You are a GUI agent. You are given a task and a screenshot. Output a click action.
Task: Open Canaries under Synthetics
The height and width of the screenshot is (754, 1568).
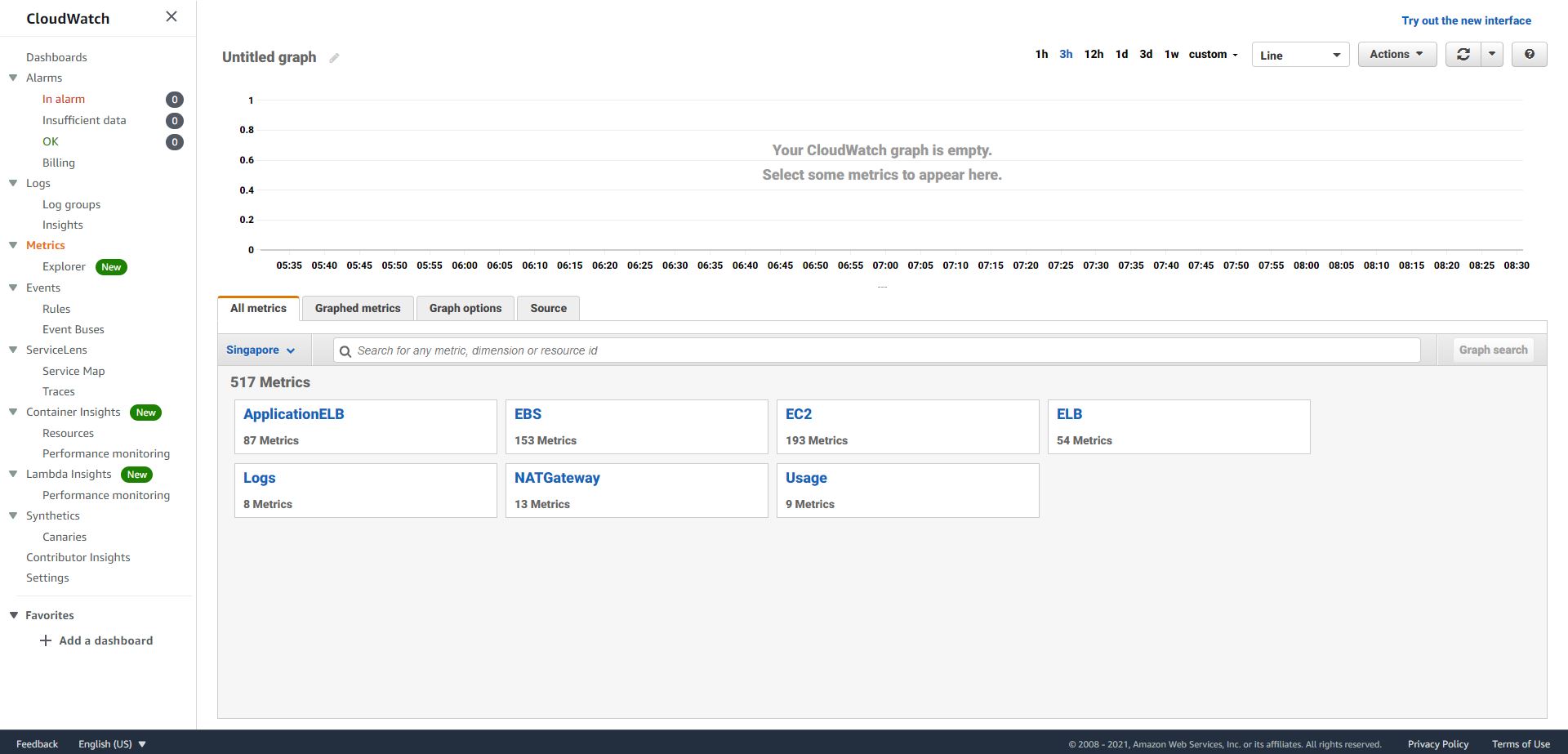tap(65, 537)
